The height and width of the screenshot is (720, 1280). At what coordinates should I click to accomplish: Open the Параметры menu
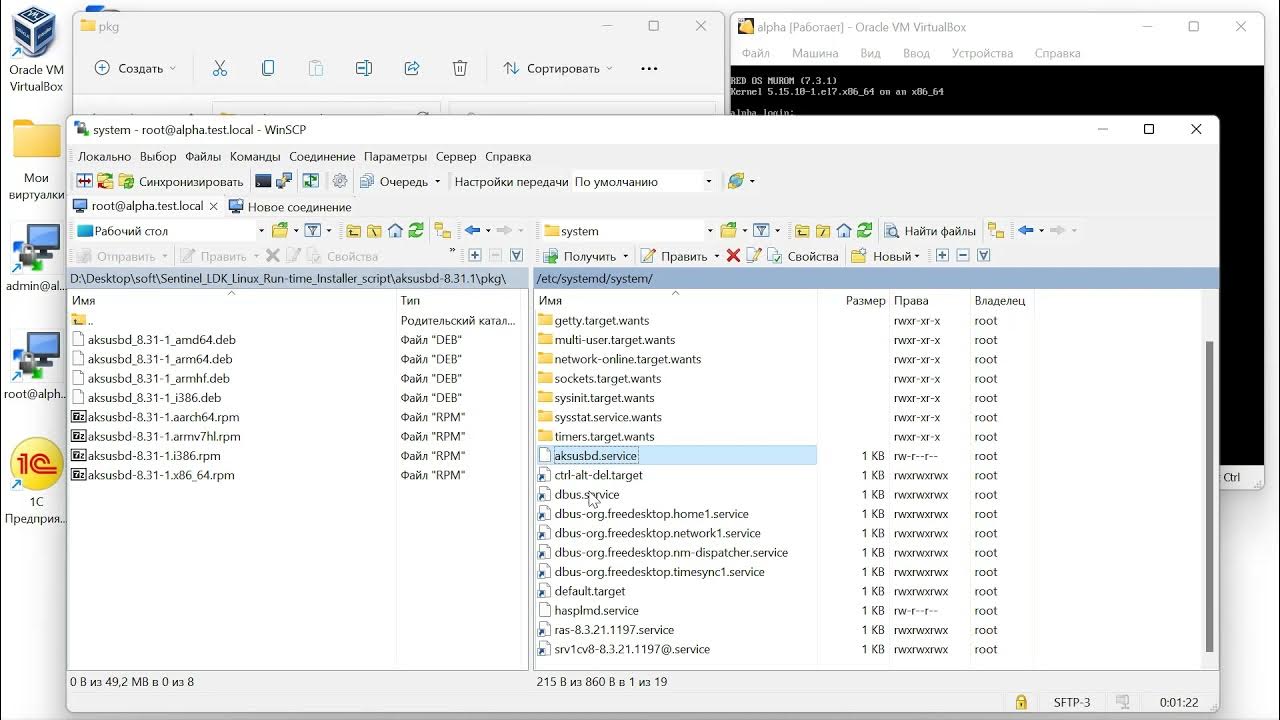coord(396,156)
